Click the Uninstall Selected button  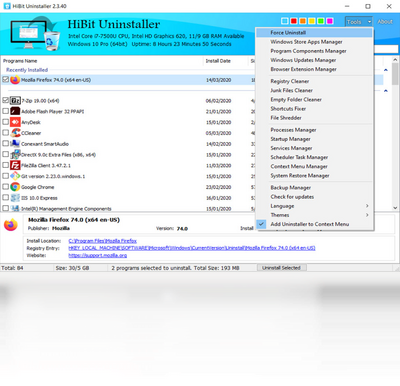(281, 268)
